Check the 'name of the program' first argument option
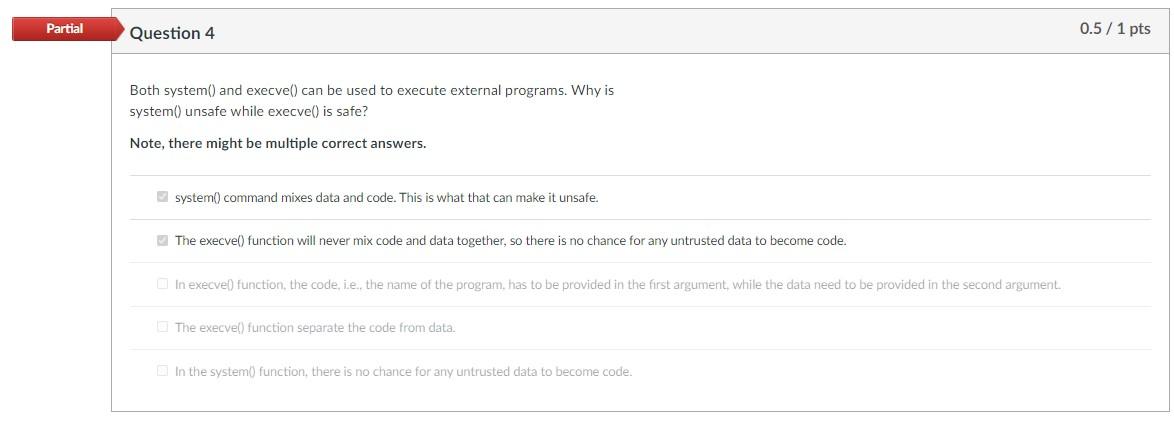This screenshot has width=1174, height=422. [x=162, y=284]
